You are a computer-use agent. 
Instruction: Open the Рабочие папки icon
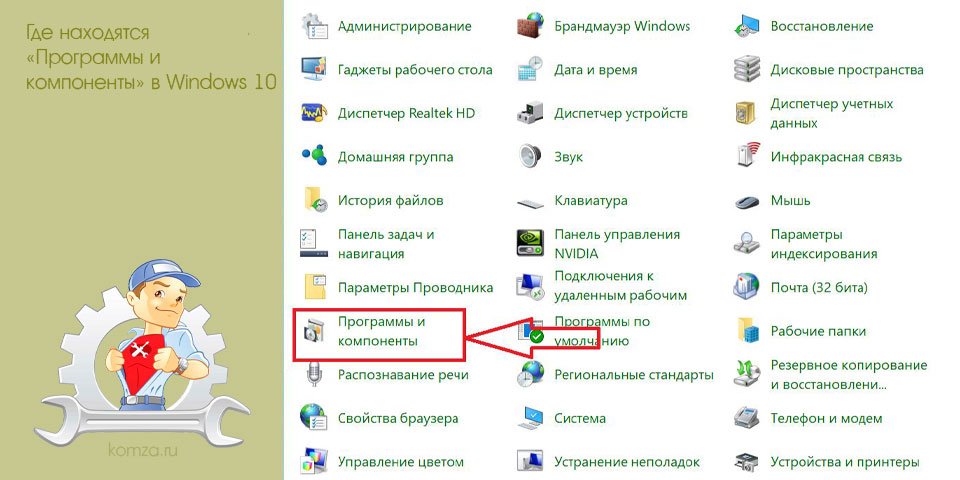coord(748,331)
